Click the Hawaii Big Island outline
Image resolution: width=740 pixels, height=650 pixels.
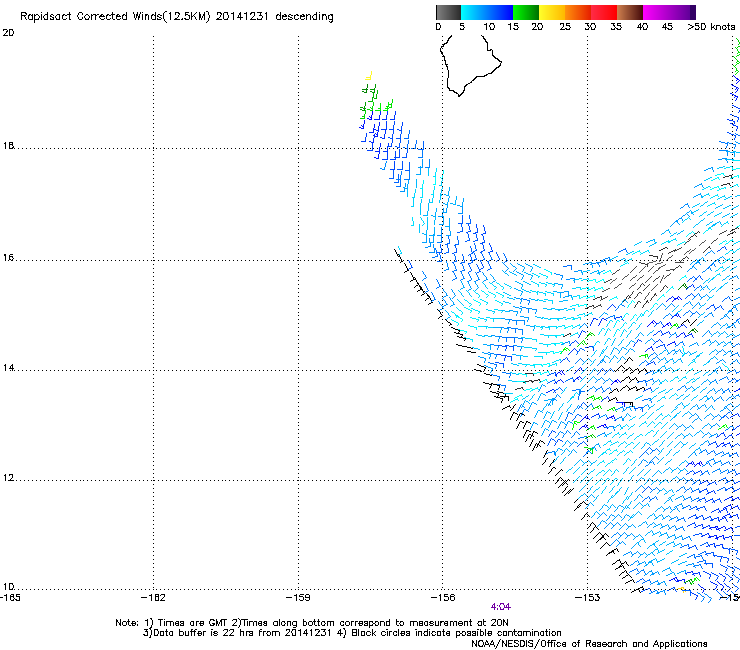pyautogui.click(x=470, y=66)
